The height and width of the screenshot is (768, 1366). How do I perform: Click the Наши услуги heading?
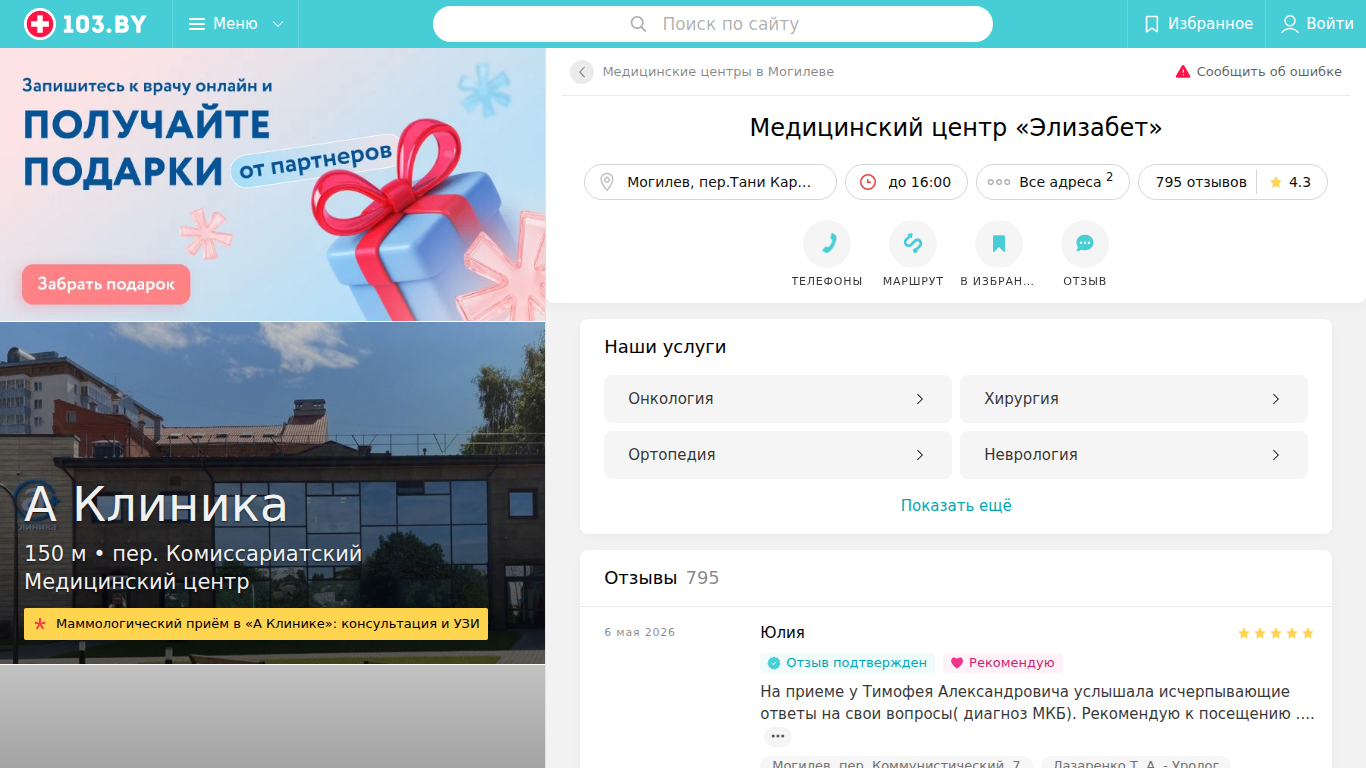(x=665, y=347)
